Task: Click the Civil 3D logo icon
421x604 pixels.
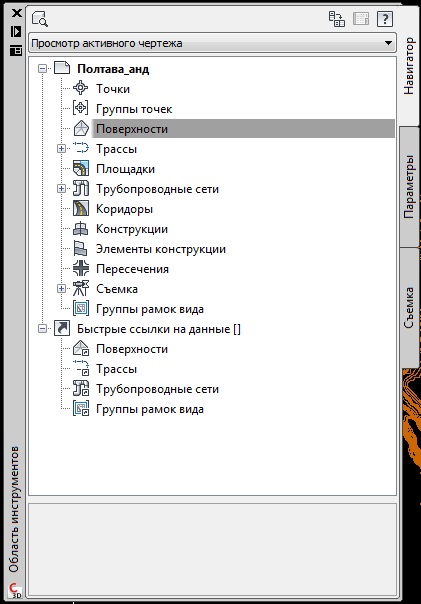Action: 15,591
